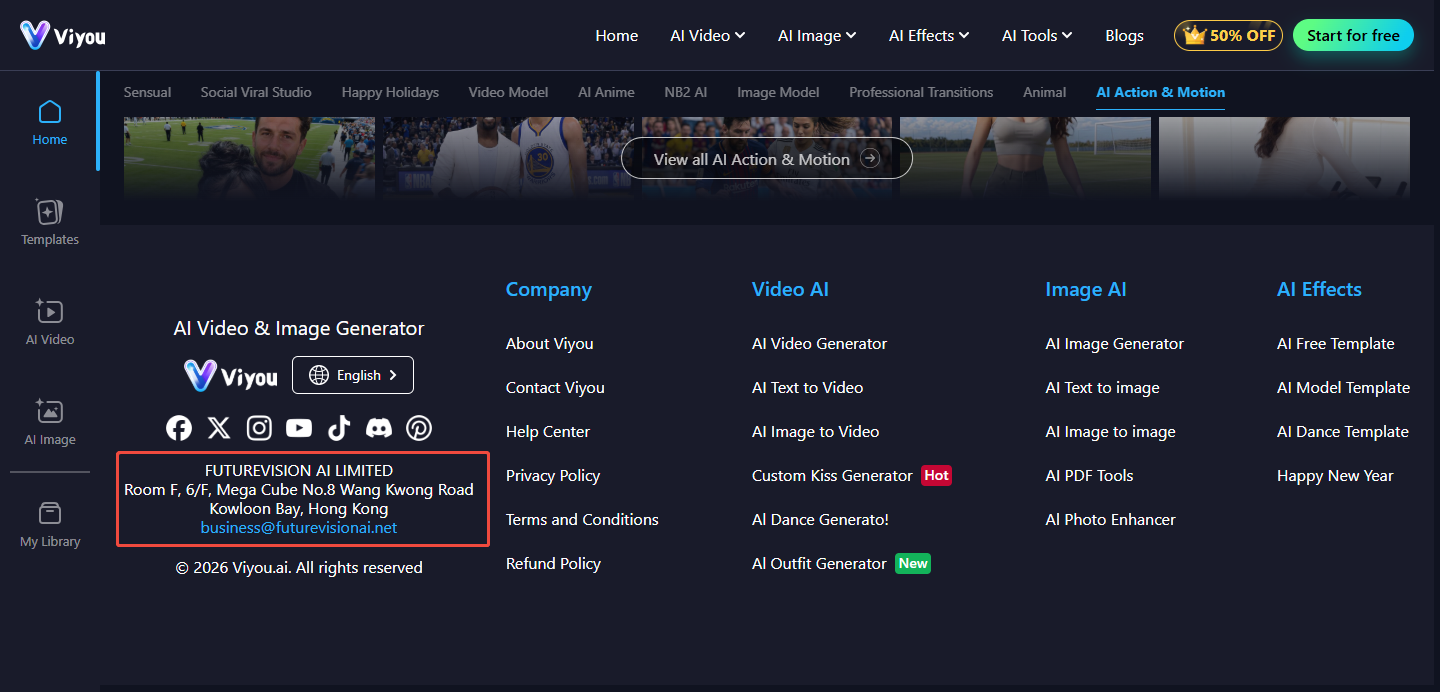Image resolution: width=1440 pixels, height=692 pixels.
Task: Open AI Free Template link
Action: [1336, 343]
